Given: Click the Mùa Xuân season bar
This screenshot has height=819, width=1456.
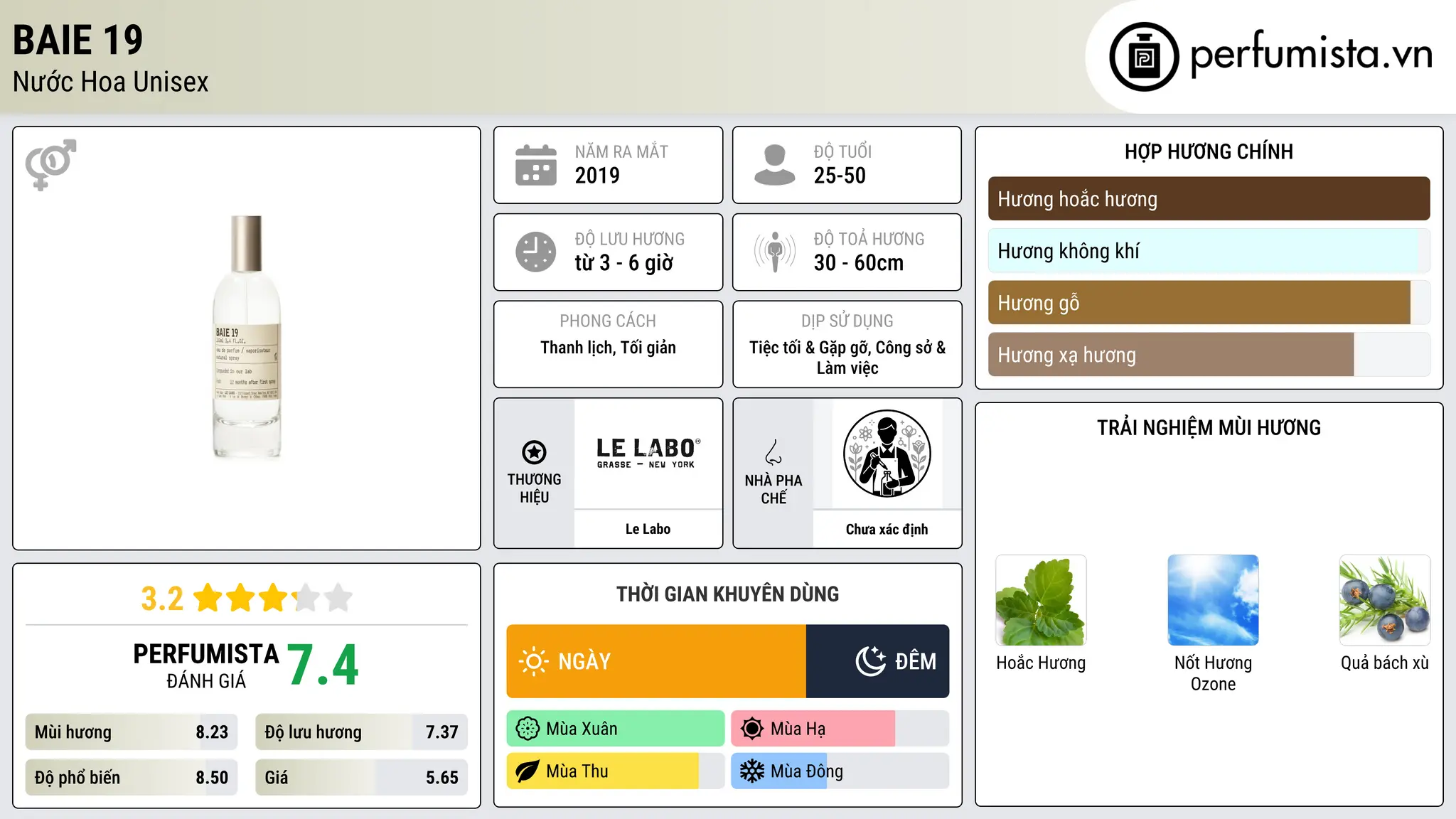Looking at the screenshot, I should coord(616,729).
